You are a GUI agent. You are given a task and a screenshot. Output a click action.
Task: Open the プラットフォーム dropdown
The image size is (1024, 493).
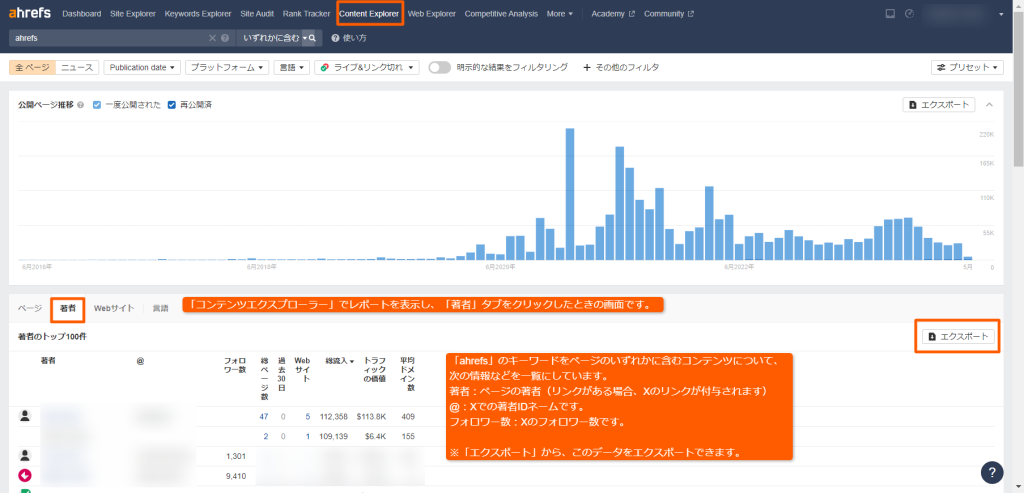[x=227, y=67]
